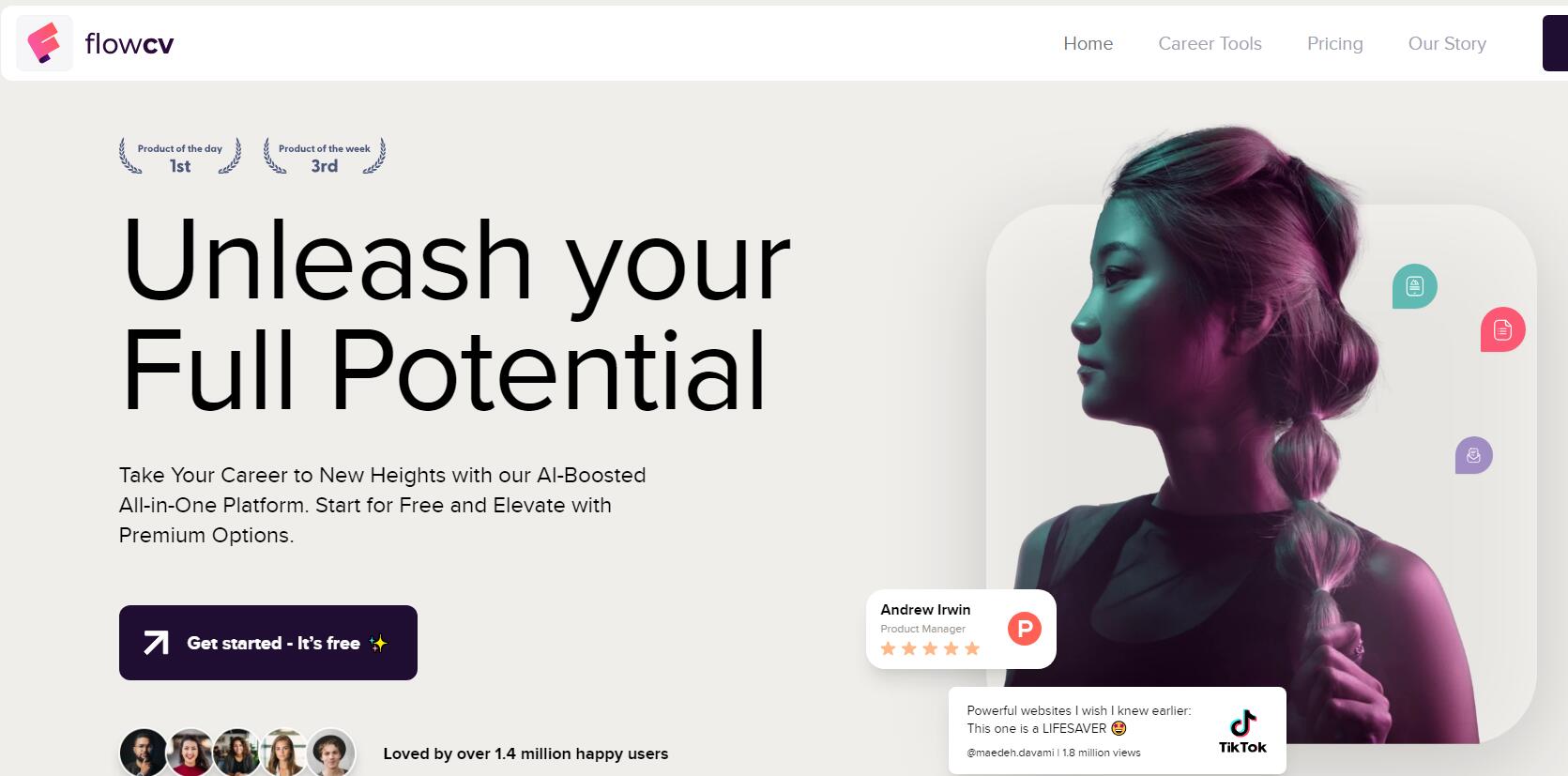Click the Product Hunt P badge icon
This screenshot has width=1568, height=776.
[x=1024, y=629]
